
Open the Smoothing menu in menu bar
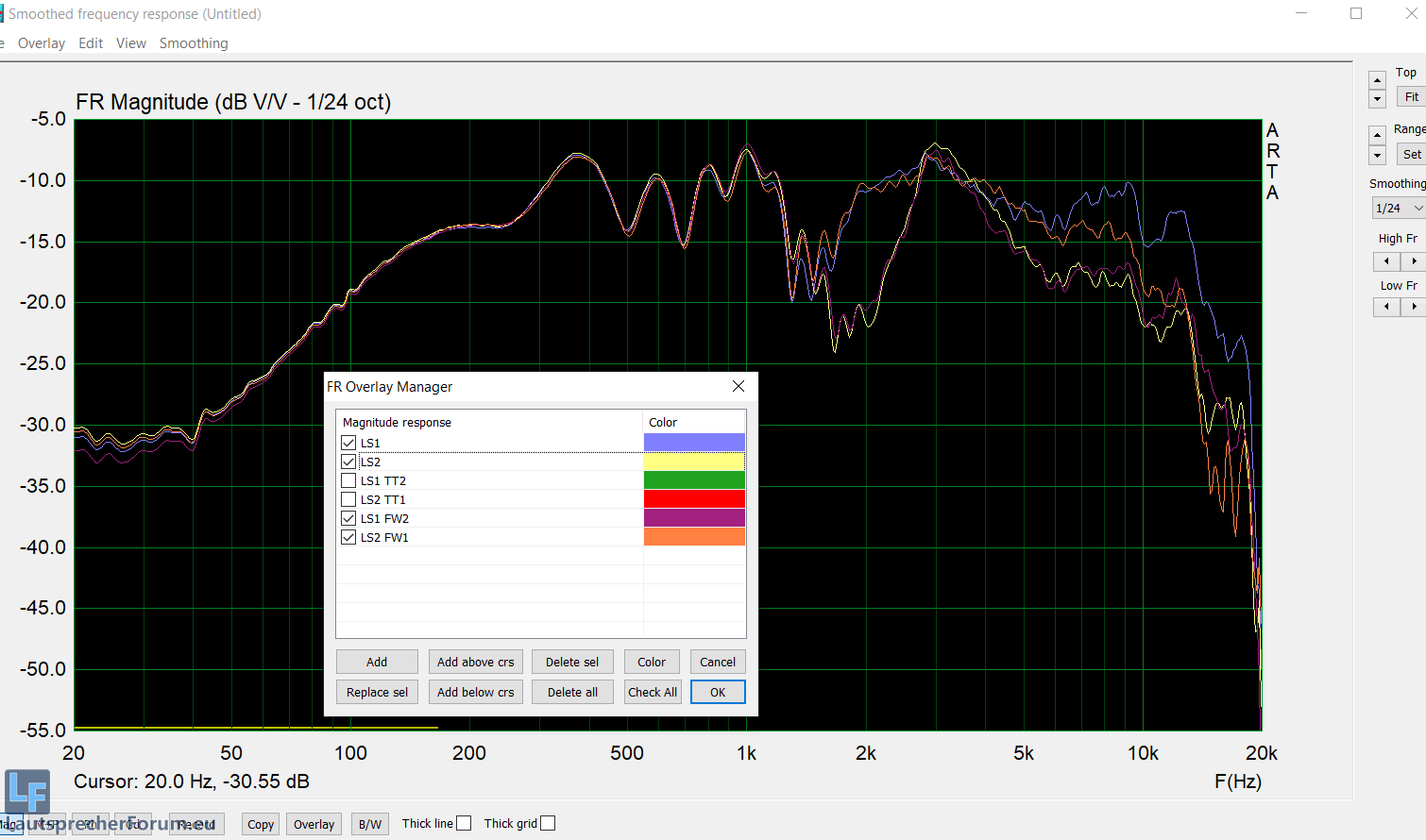click(194, 43)
